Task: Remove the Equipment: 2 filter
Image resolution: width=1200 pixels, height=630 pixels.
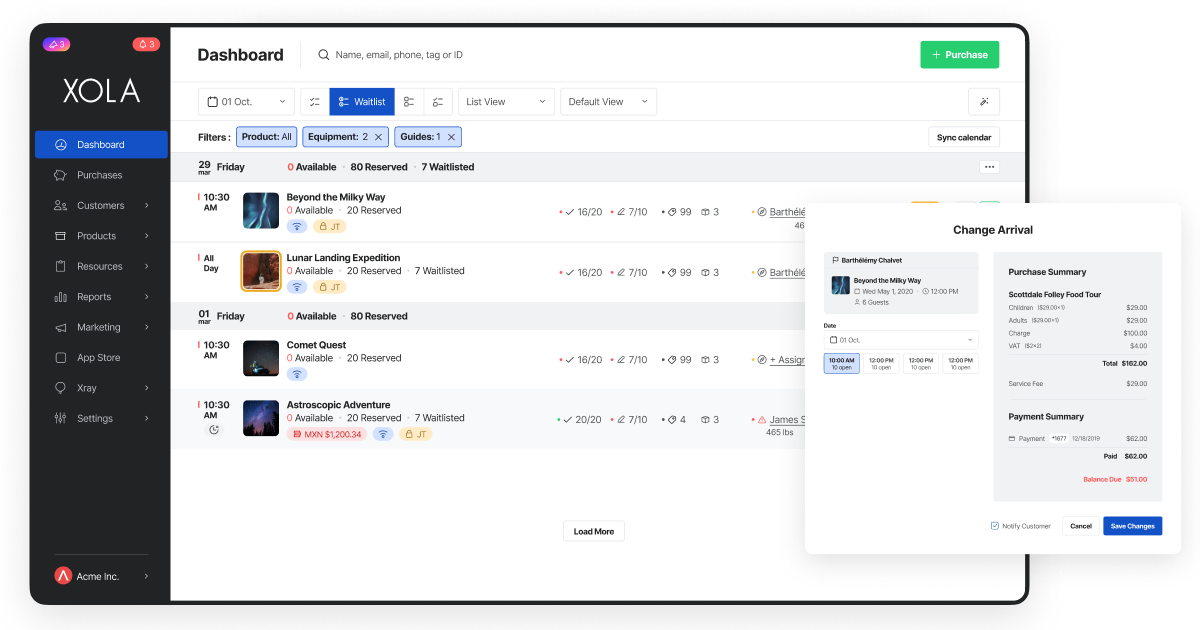Action: coord(378,137)
